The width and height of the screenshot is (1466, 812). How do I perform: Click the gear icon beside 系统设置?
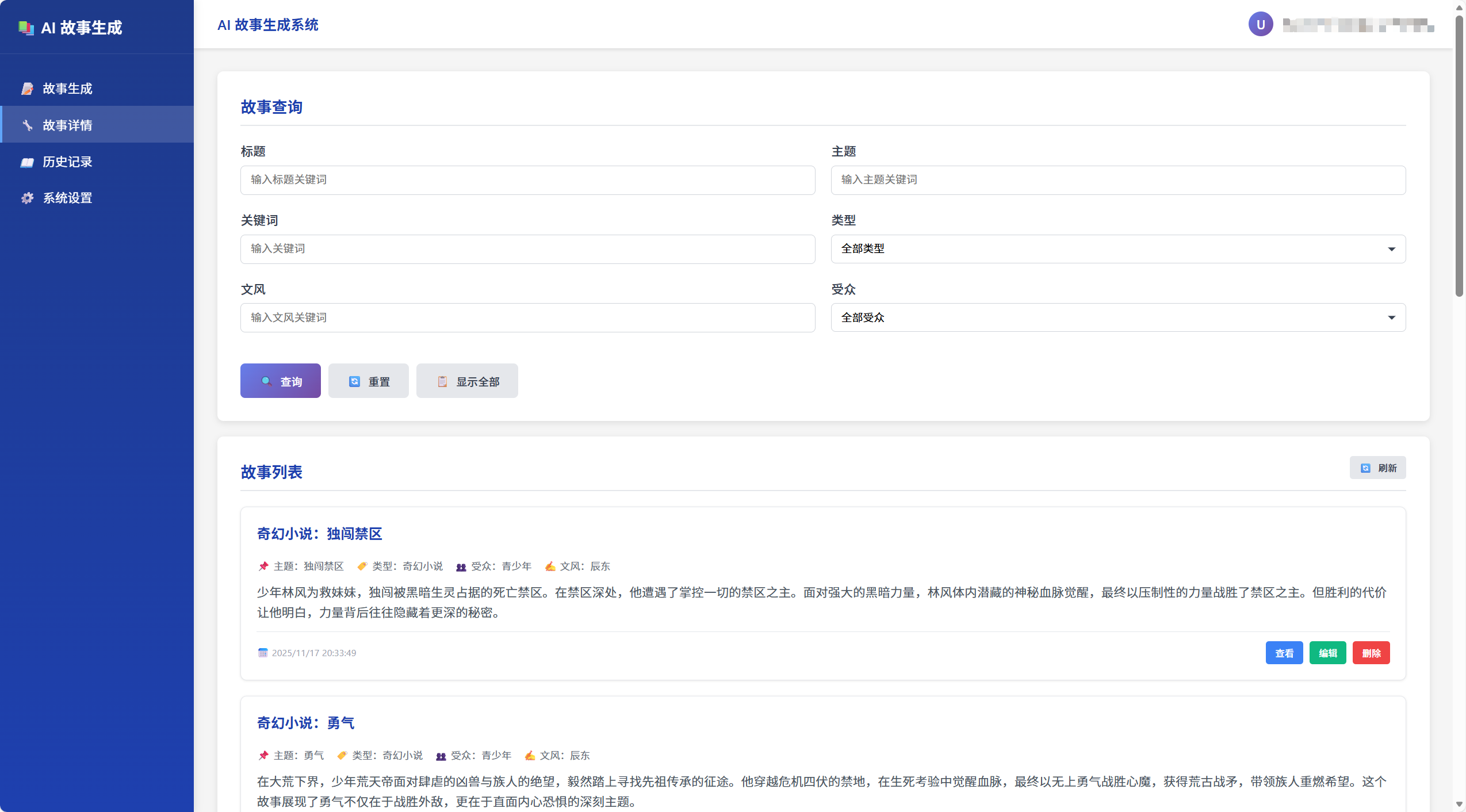click(27, 198)
